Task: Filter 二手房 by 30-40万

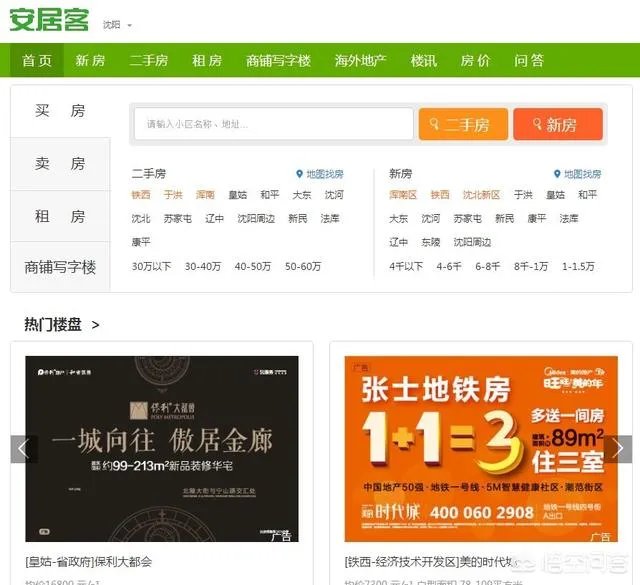Action: click(203, 267)
